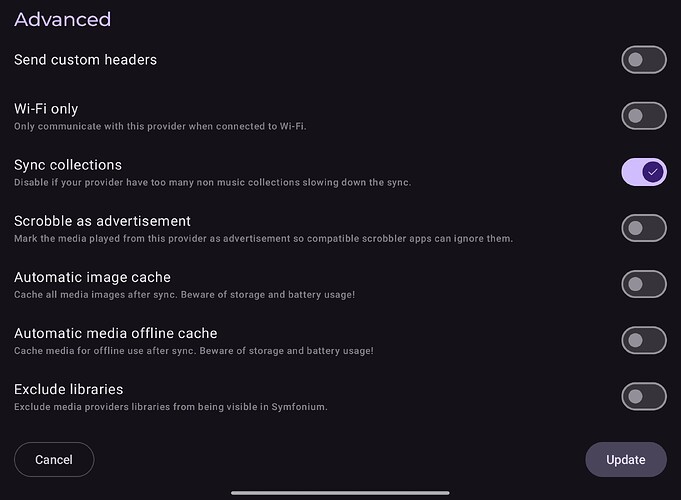Disable the Sync collections switch
The width and height of the screenshot is (681, 500).
(644, 172)
